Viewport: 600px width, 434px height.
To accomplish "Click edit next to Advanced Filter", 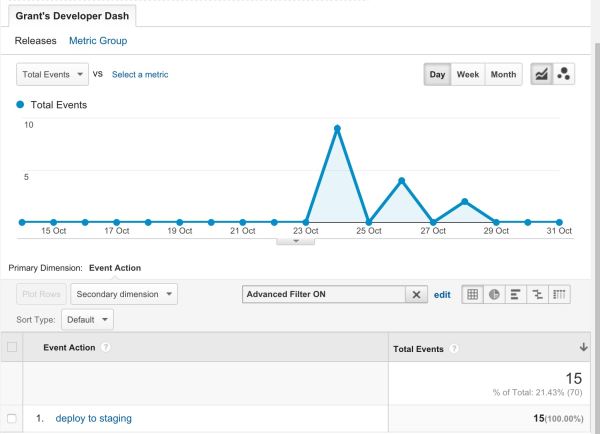I will (442, 295).
